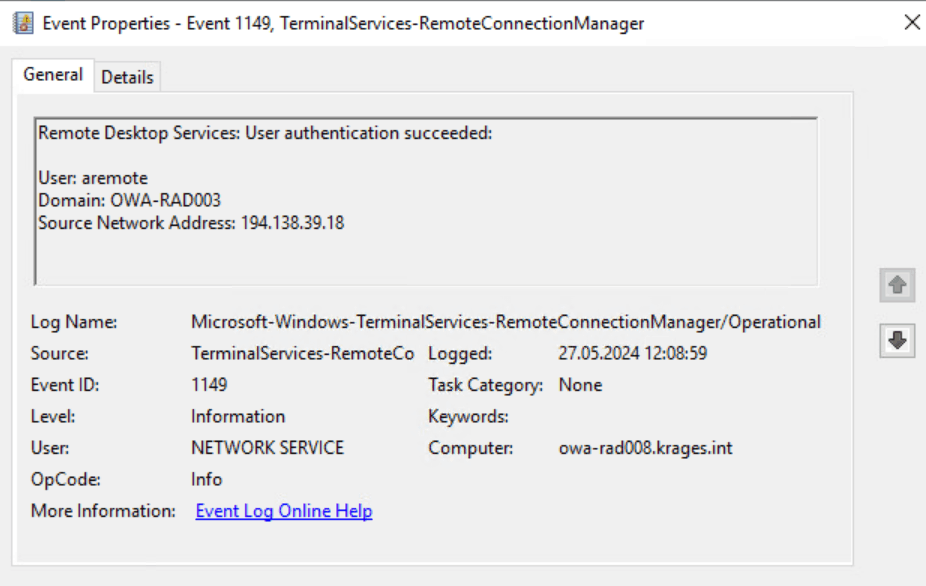The height and width of the screenshot is (586, 926).
Task: Go to previous event with up arrow
Action: tap(897, 285)
